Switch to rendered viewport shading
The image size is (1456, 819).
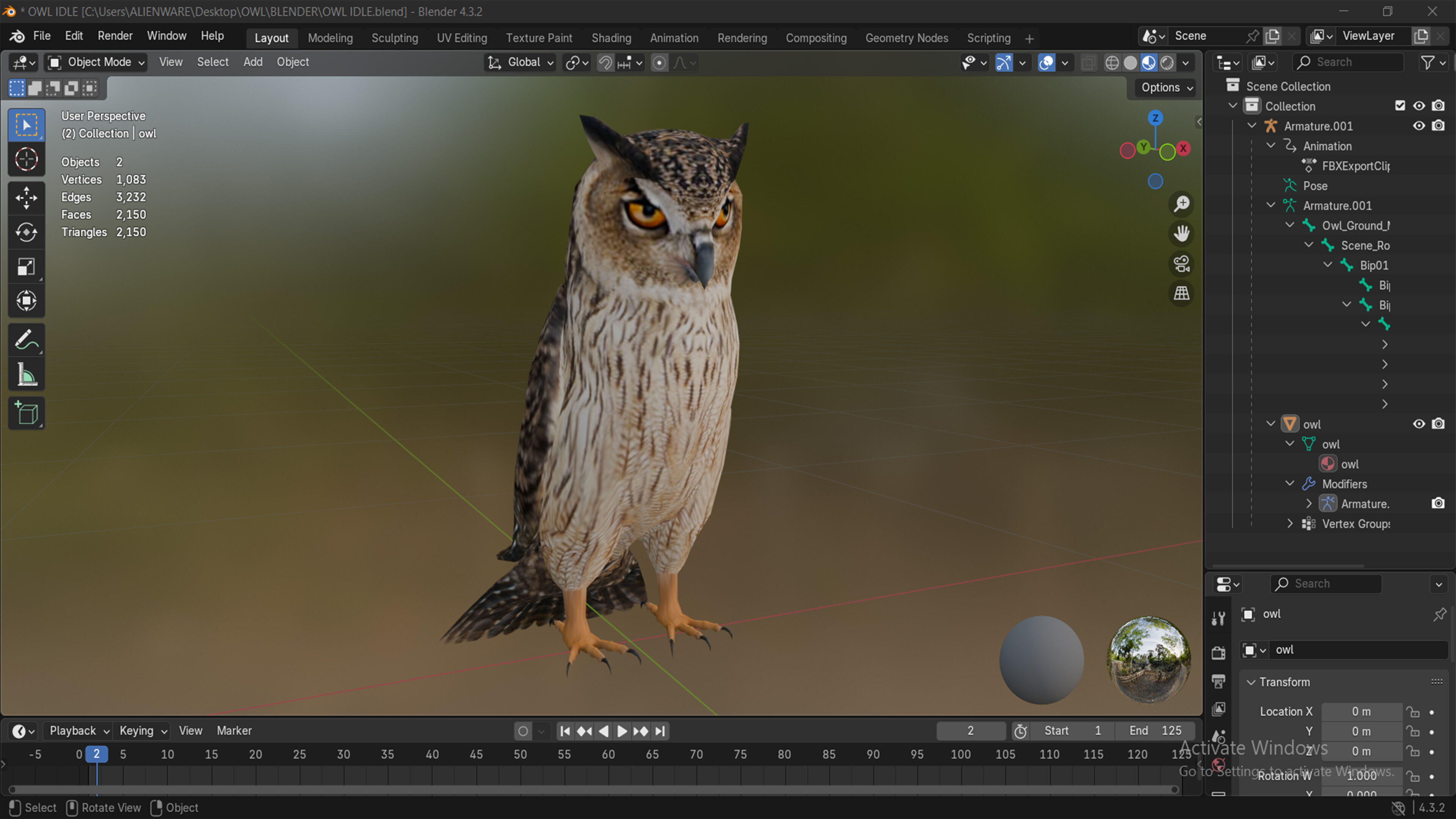point(1167,63)
